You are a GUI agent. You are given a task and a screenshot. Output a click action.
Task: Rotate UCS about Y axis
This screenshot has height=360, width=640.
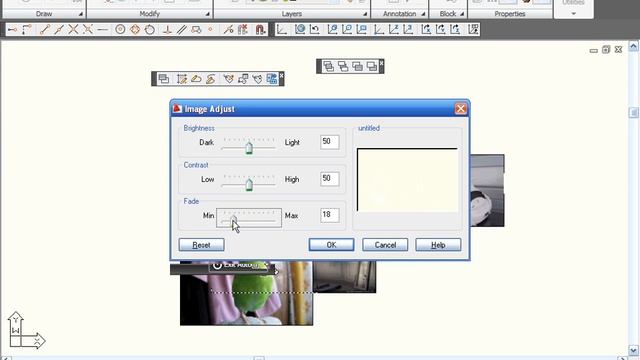(x=440, y=29)
